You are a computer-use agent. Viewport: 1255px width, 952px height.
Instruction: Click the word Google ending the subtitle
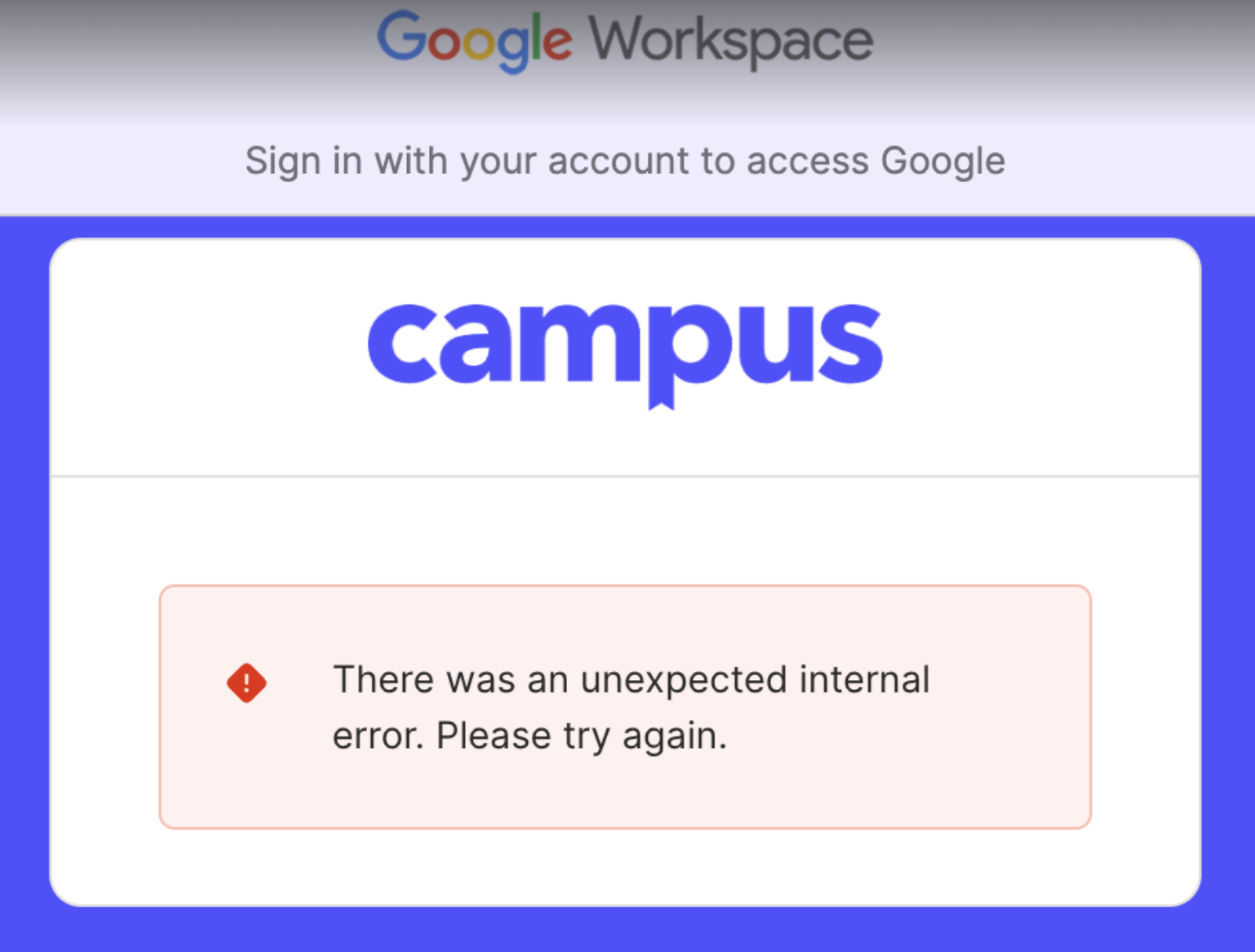coord(943,162)
